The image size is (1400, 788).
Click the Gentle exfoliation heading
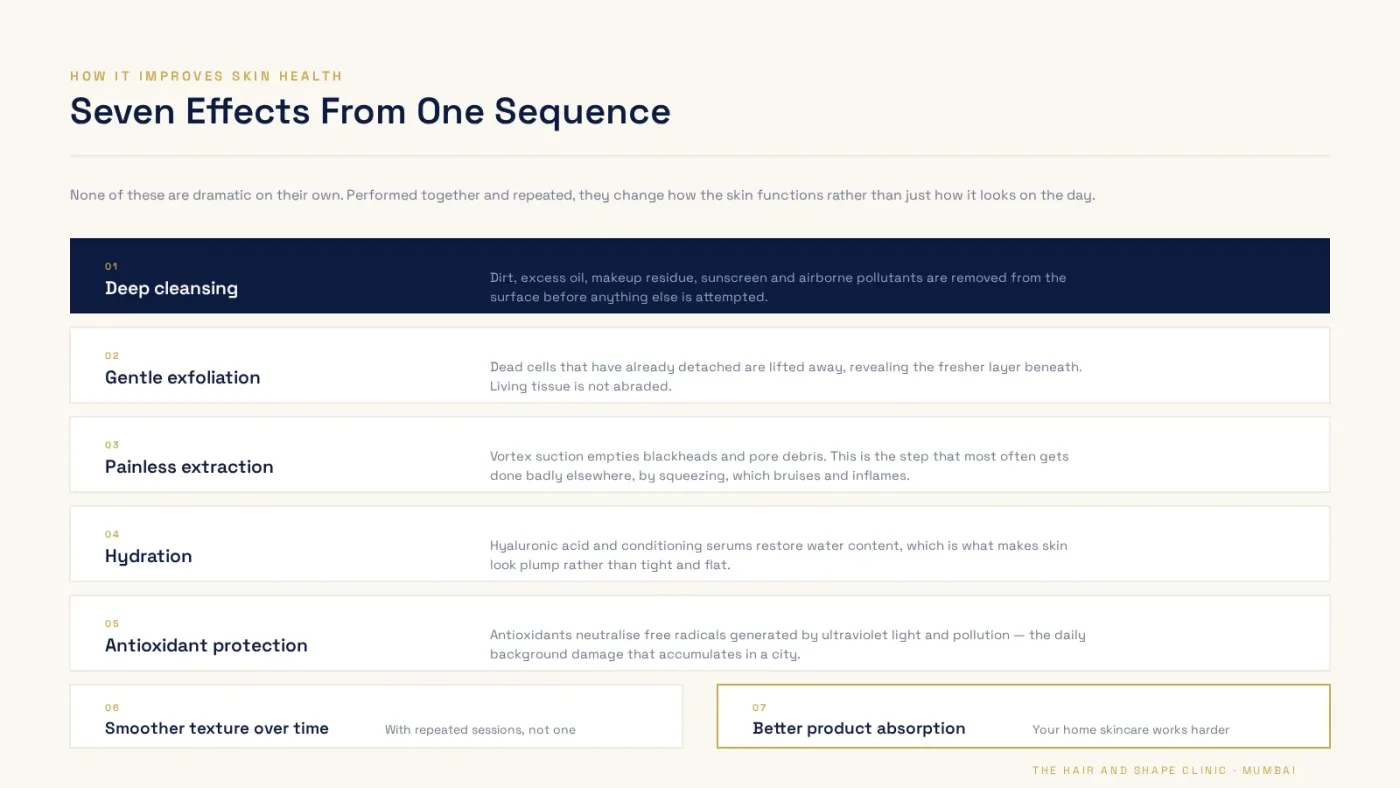(182, 377)
